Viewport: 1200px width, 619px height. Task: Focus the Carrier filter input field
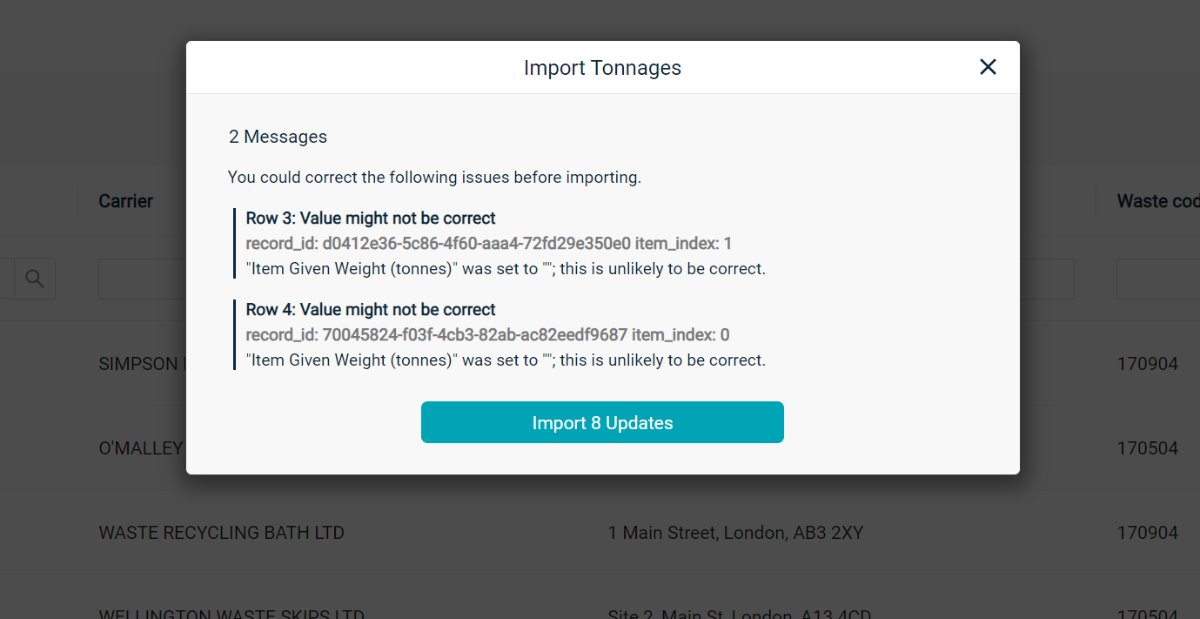(x=142, y=279)
